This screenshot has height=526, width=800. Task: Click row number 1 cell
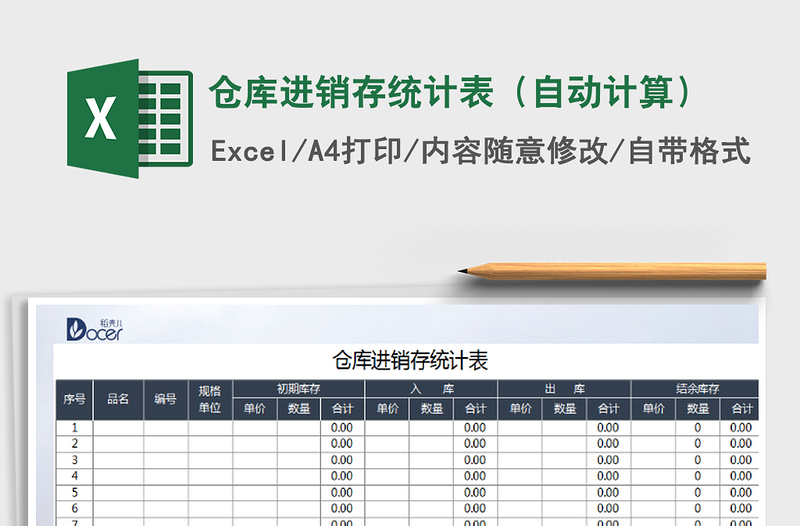tap(74, 428)
